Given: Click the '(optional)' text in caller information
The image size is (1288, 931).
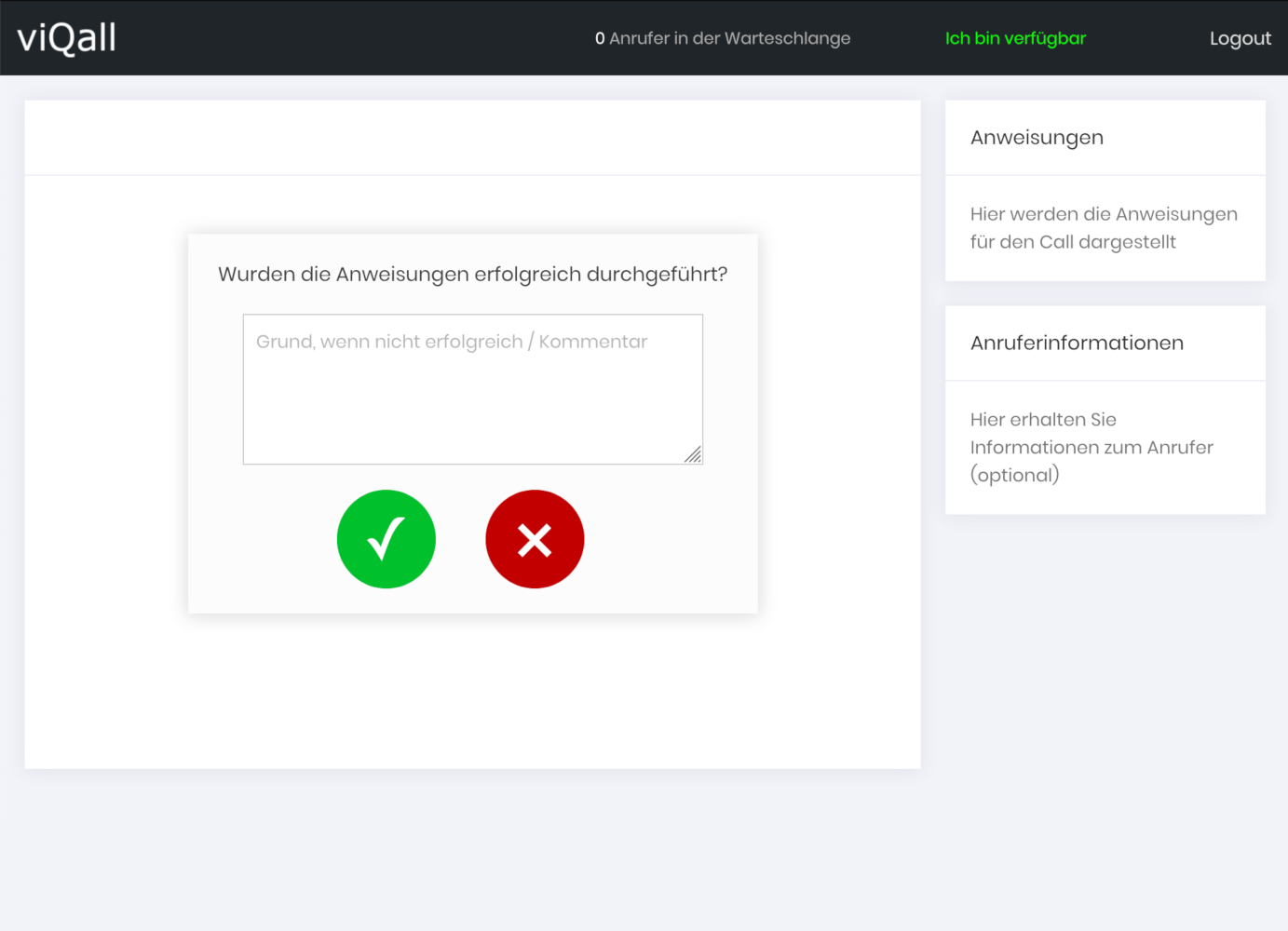Looking at the screenshot, I should [x=1014, y=475].
